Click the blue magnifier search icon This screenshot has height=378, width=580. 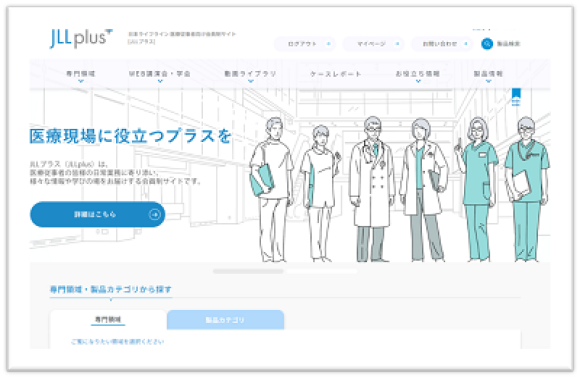(487, 44)
